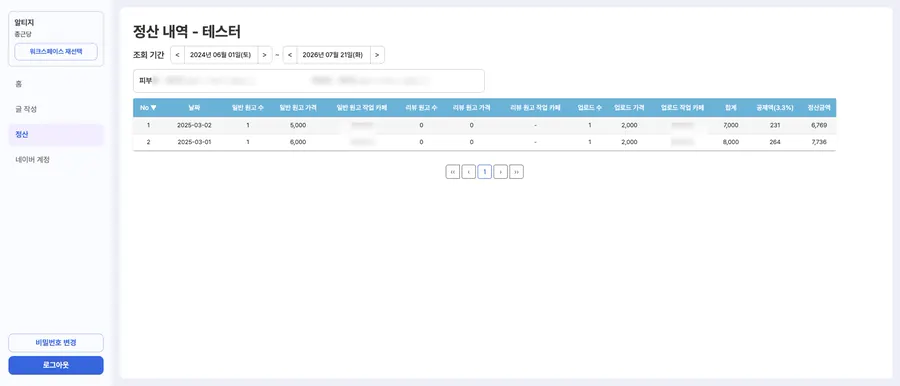900x386 pixels.
Task: Click the 업로드 가격 column header
Action: 629,108
